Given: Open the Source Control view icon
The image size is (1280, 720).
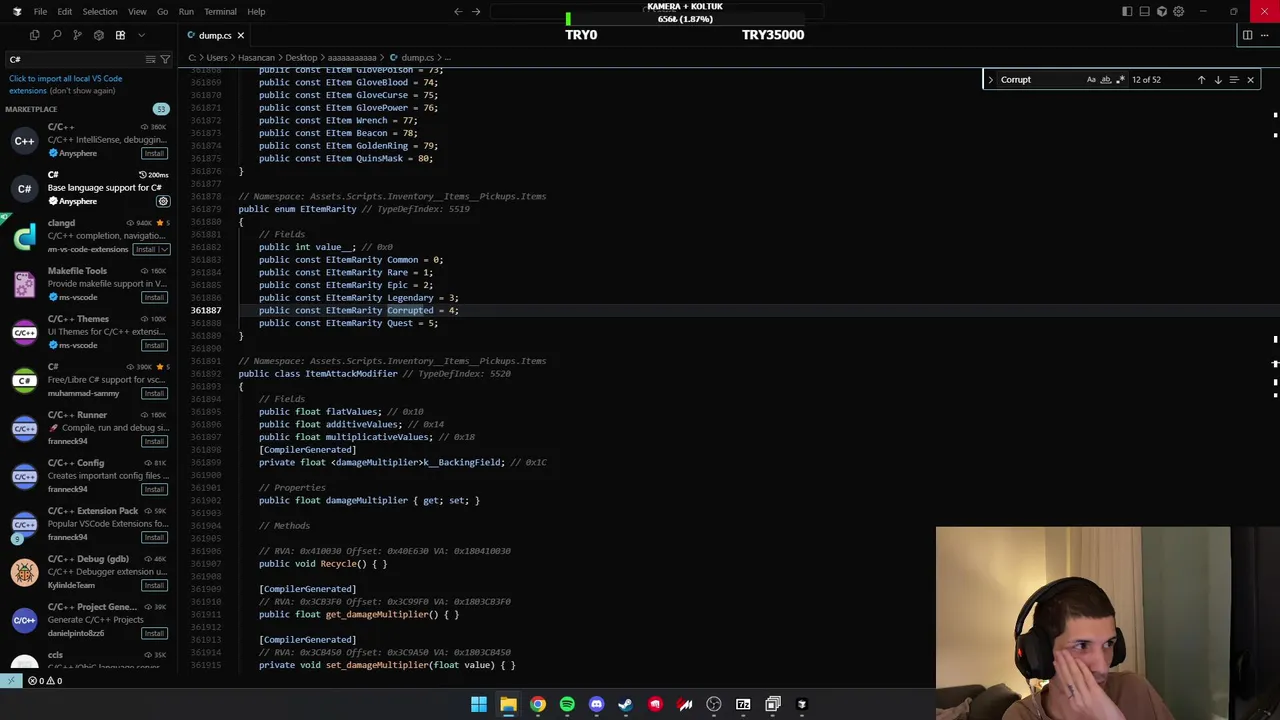Looking at the screenshot, I should (x=77, y=35).
